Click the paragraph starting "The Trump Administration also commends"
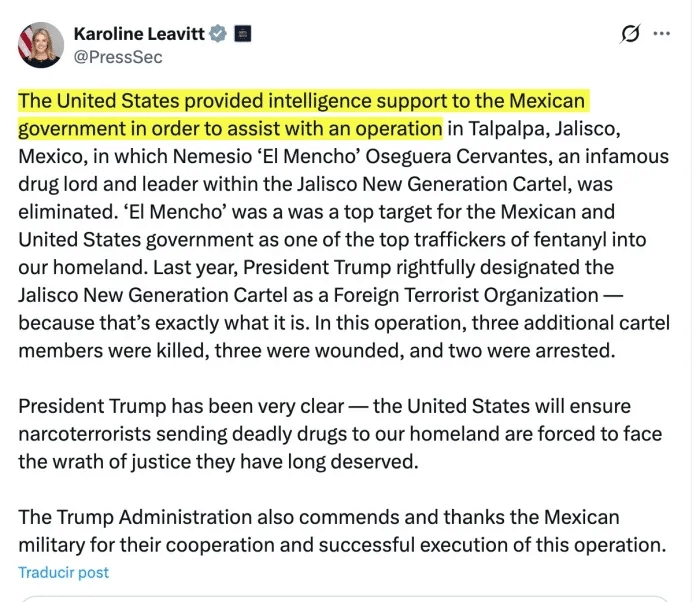The width and height of the screenshot is (696, 602). pos(341,531)
